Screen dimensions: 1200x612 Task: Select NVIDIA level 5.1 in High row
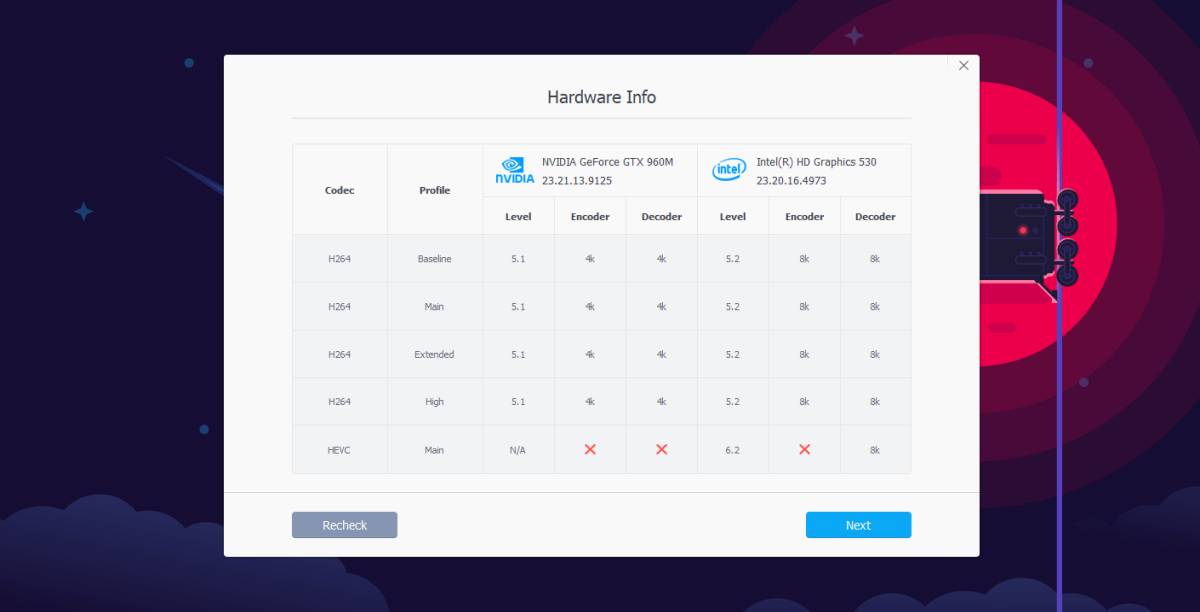pos(518,402)
